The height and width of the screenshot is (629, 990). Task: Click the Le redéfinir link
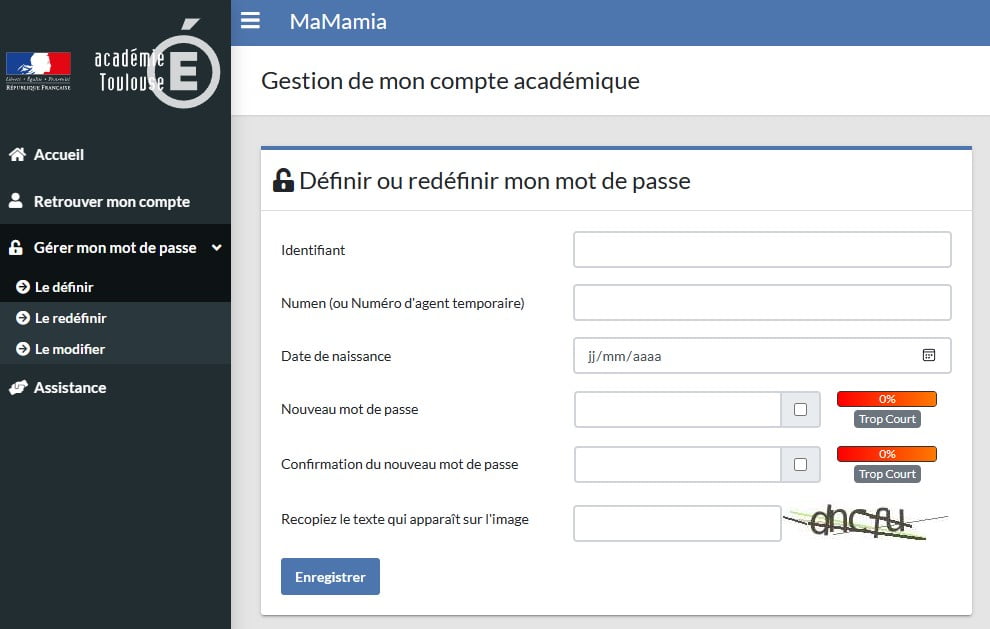(x=70, y=318)
